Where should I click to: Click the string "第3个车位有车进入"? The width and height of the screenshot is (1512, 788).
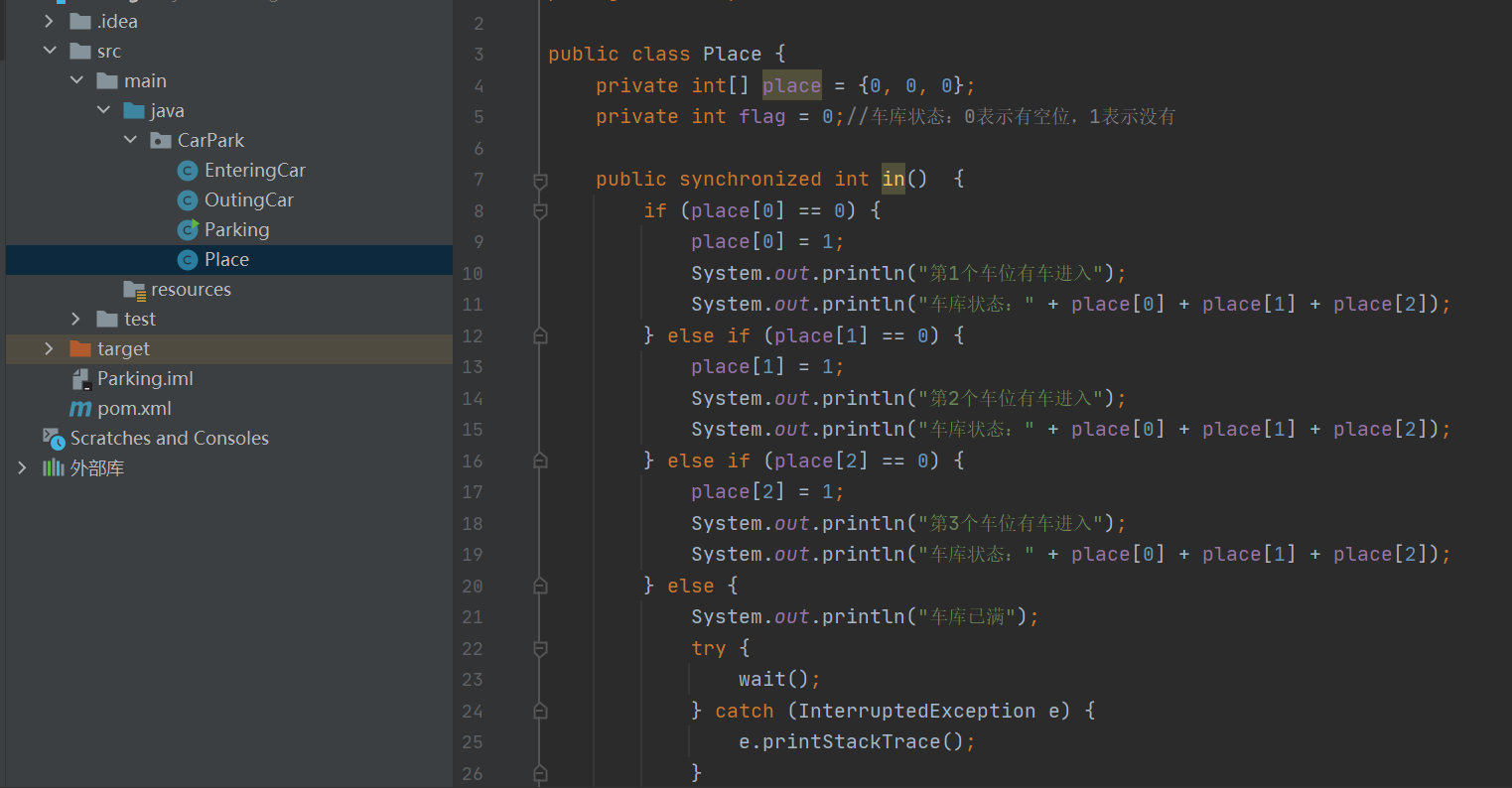click(x=1010, y=523)
